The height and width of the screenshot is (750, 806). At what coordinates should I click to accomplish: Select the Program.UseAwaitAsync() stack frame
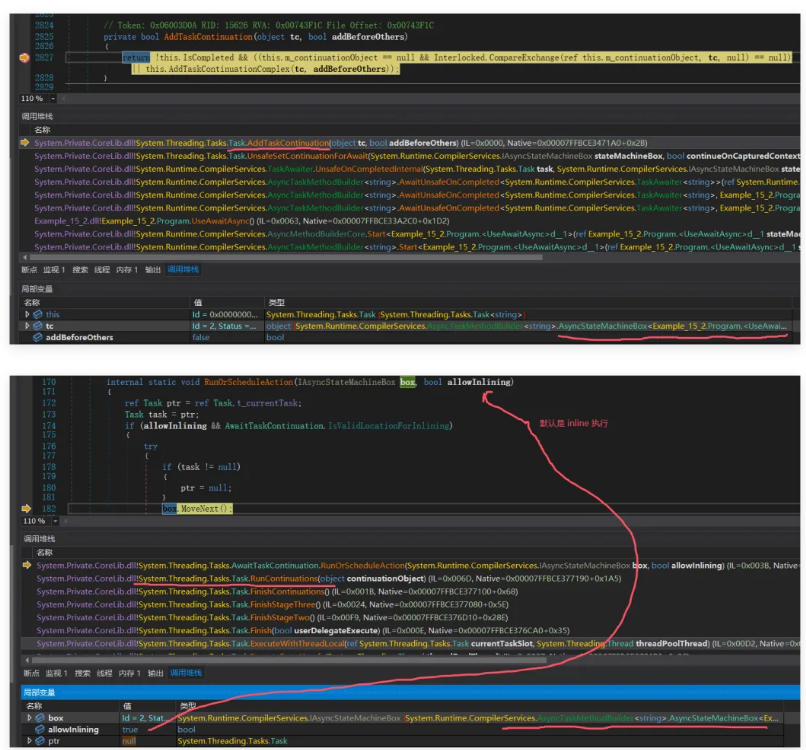(242, 221)
